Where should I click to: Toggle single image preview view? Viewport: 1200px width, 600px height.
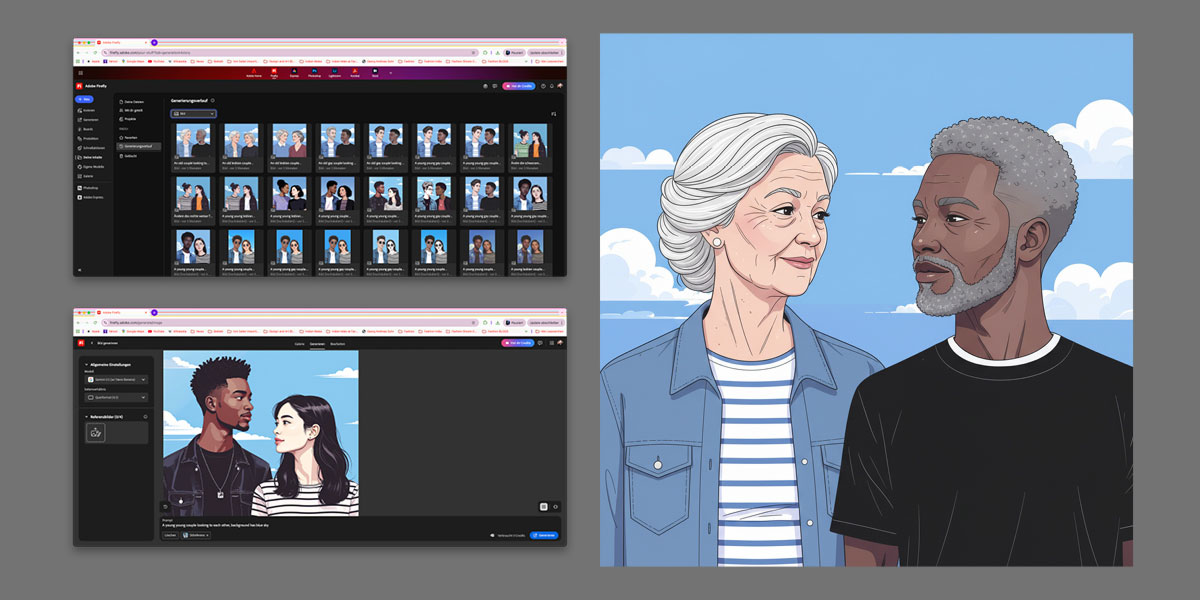pyautogui.click(x=554, y=507)
